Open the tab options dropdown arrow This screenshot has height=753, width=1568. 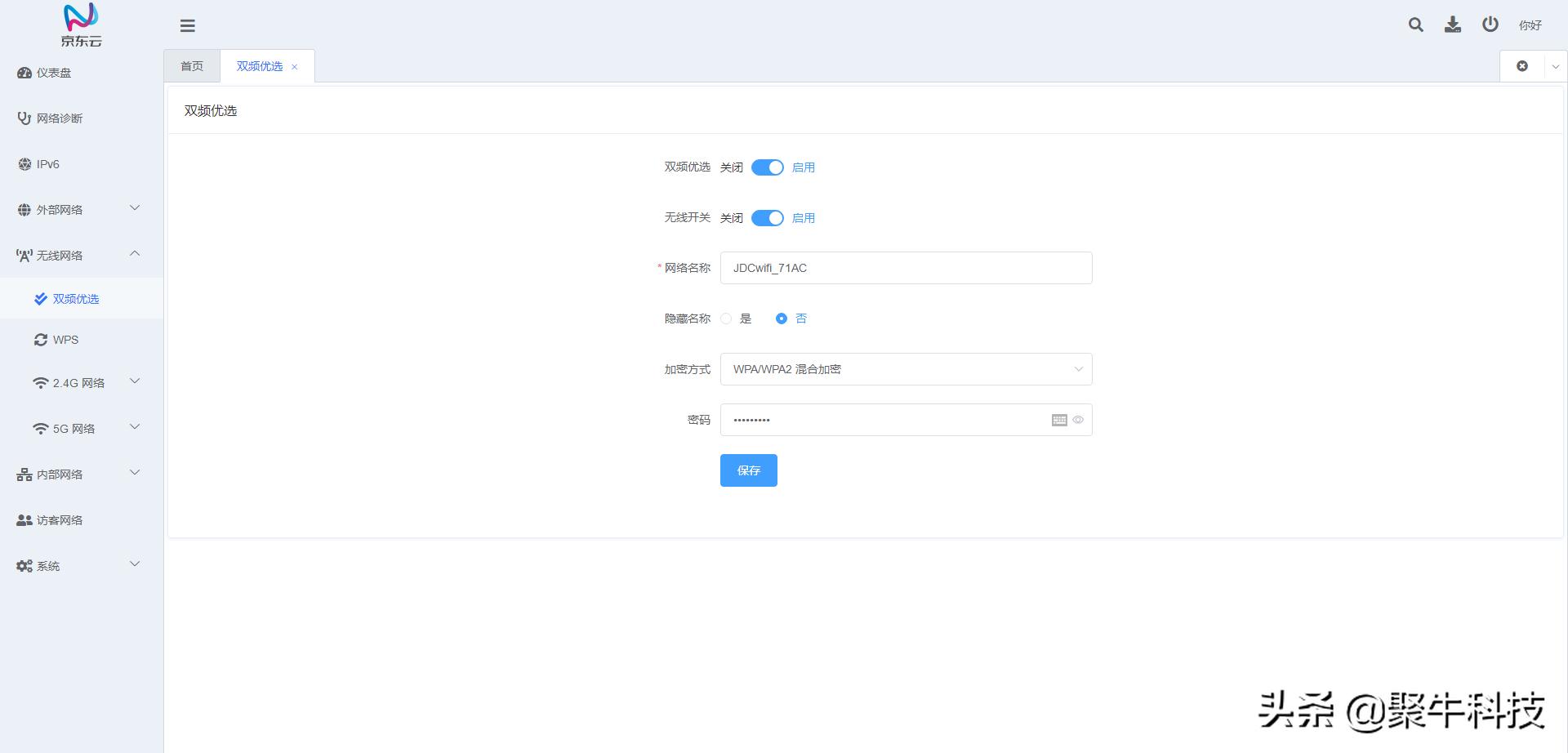pos(1556,67)
